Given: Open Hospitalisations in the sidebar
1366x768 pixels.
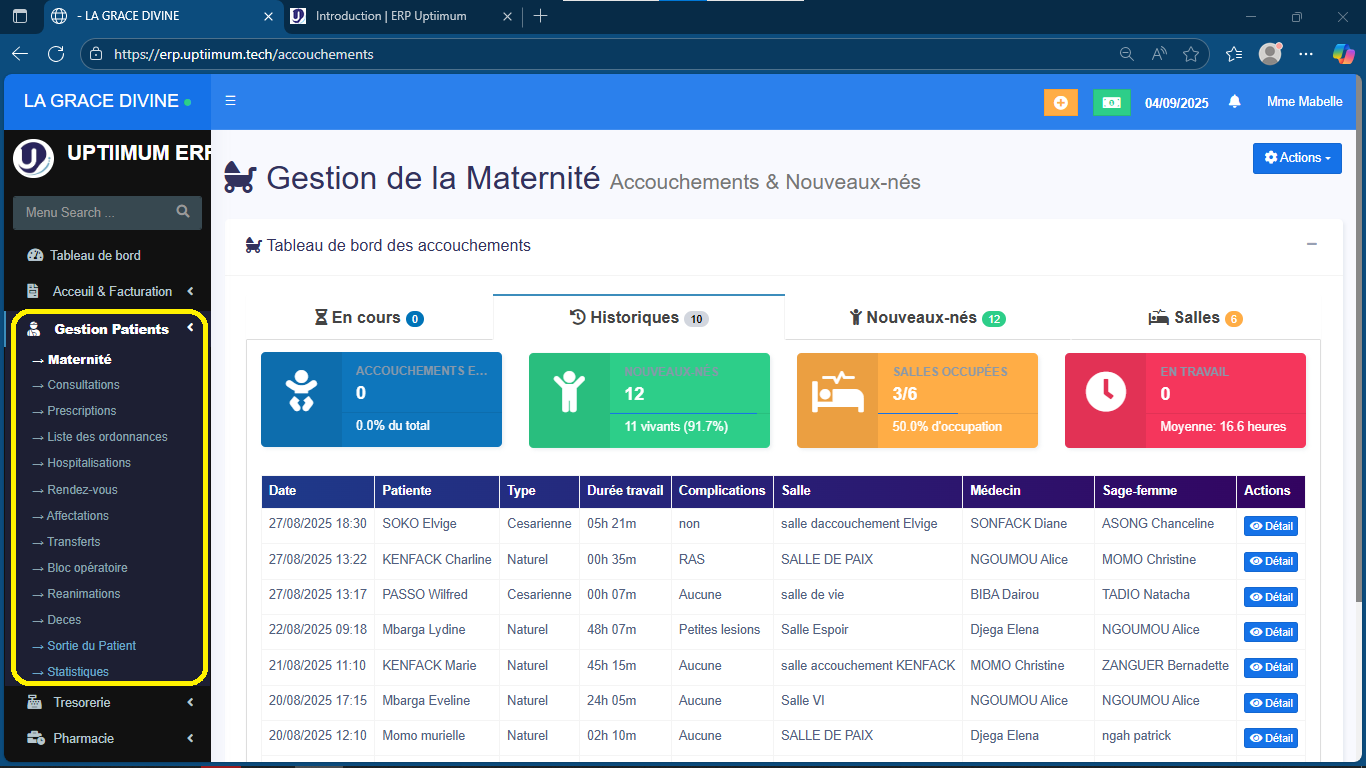Looking at the screenshot, I should point(89,463).
